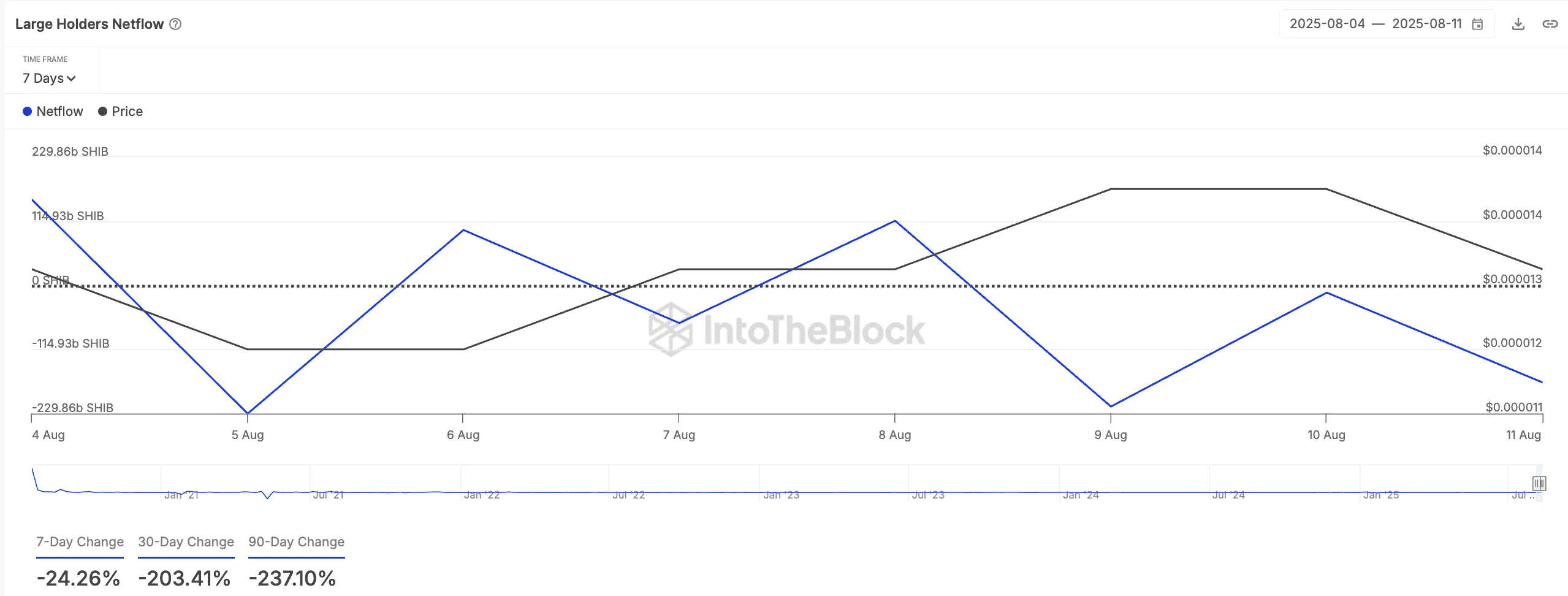The image size is (1568, 596).
Task: Click the blue Netflow legend dot
Action: point(27,112)
